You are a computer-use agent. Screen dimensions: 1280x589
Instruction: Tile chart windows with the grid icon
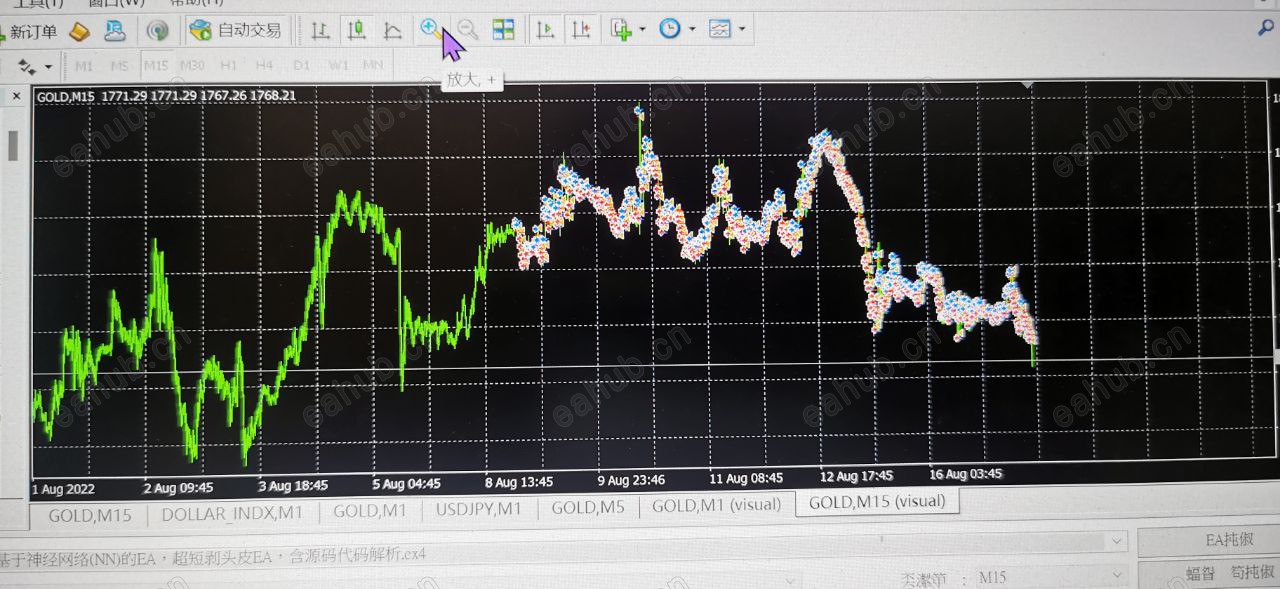tap(504, 30)
